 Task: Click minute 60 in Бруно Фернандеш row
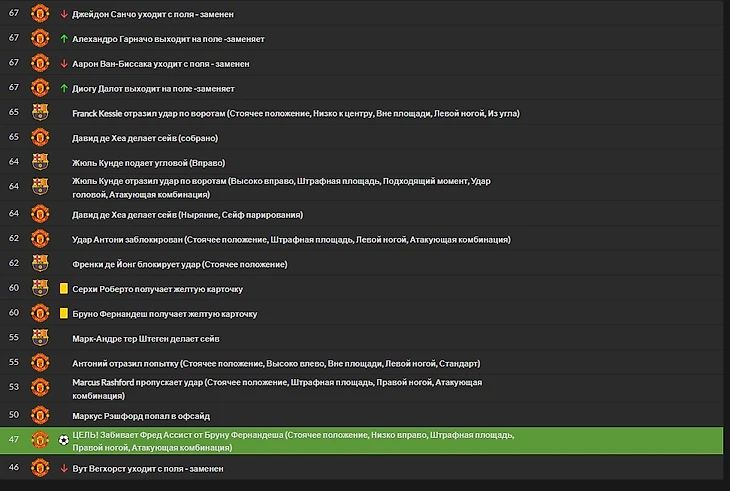coord(14,312)
